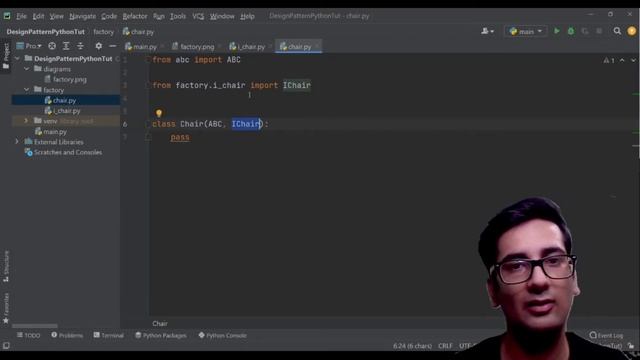
Task: Open the user account dropdown icon
Action: [x=487, y=31]
